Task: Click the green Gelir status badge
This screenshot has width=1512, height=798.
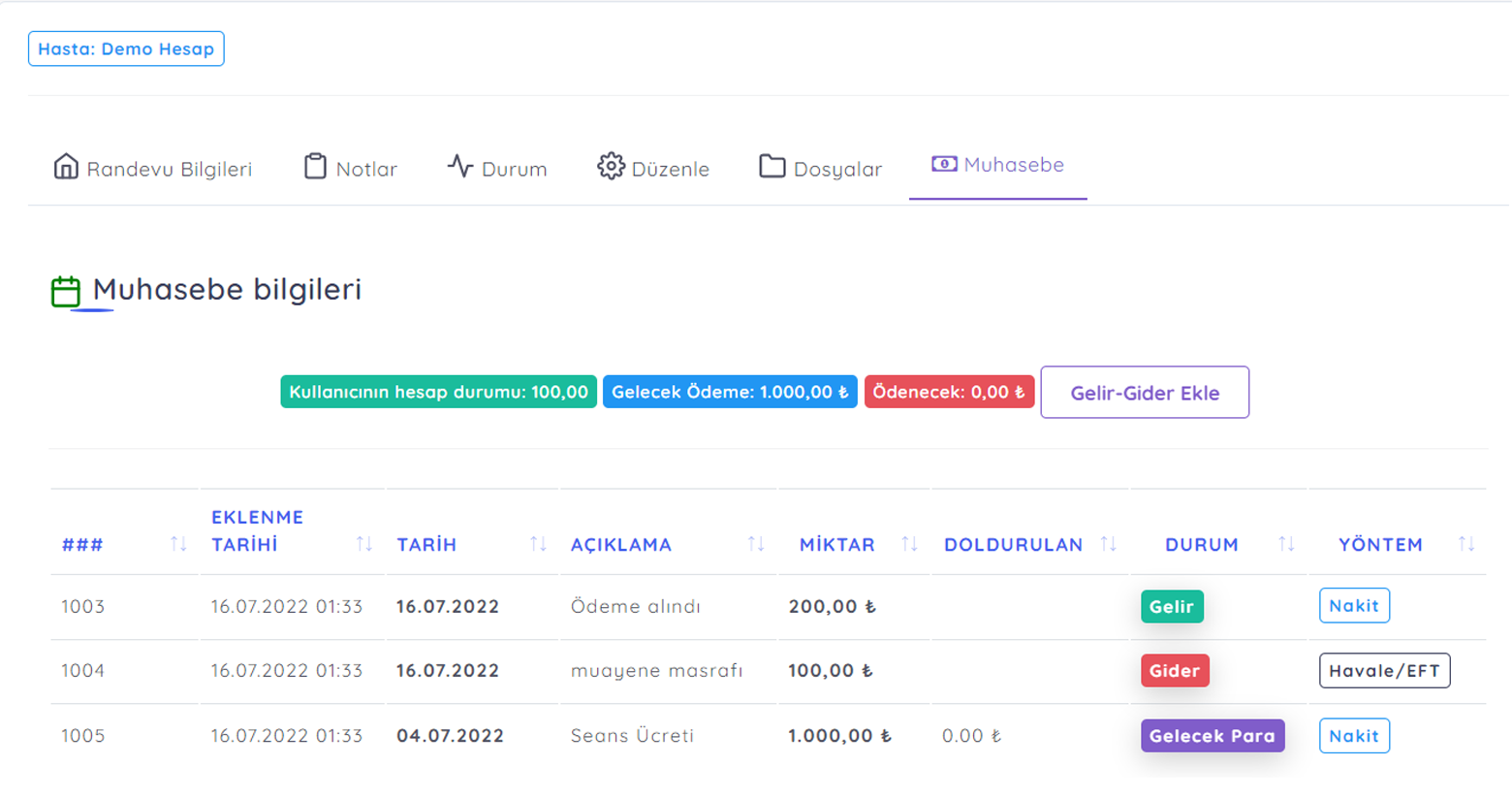Action: tap(1171, 606)
